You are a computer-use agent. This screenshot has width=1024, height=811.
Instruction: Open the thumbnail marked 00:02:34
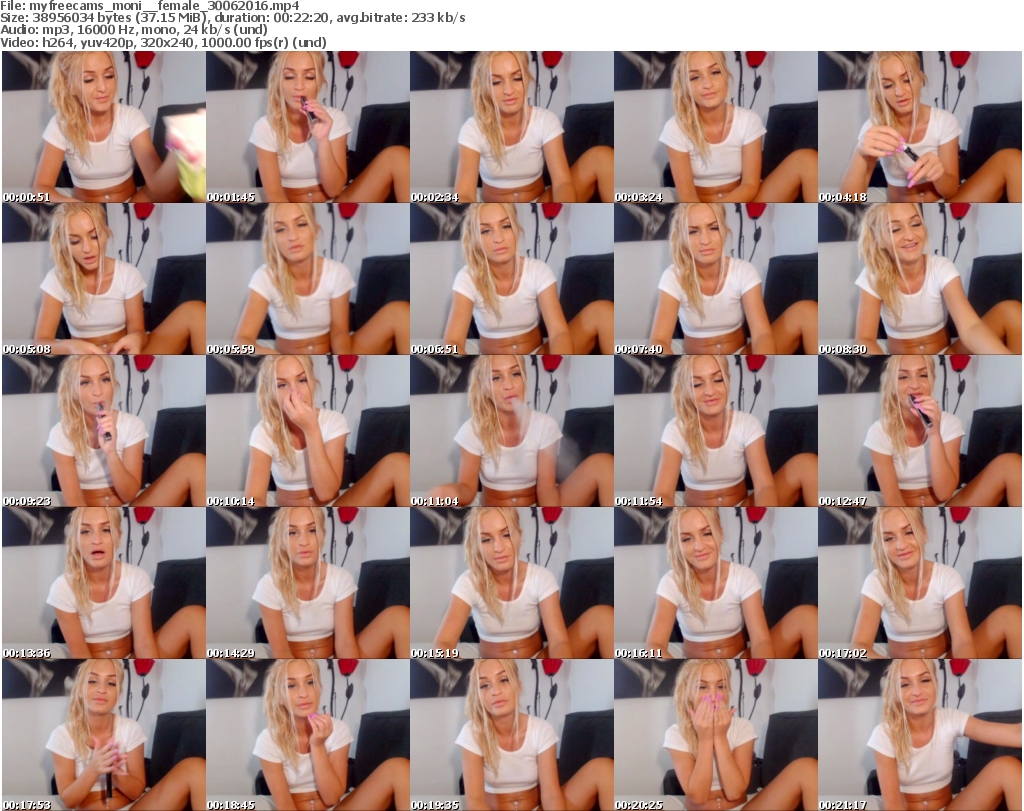511,127
